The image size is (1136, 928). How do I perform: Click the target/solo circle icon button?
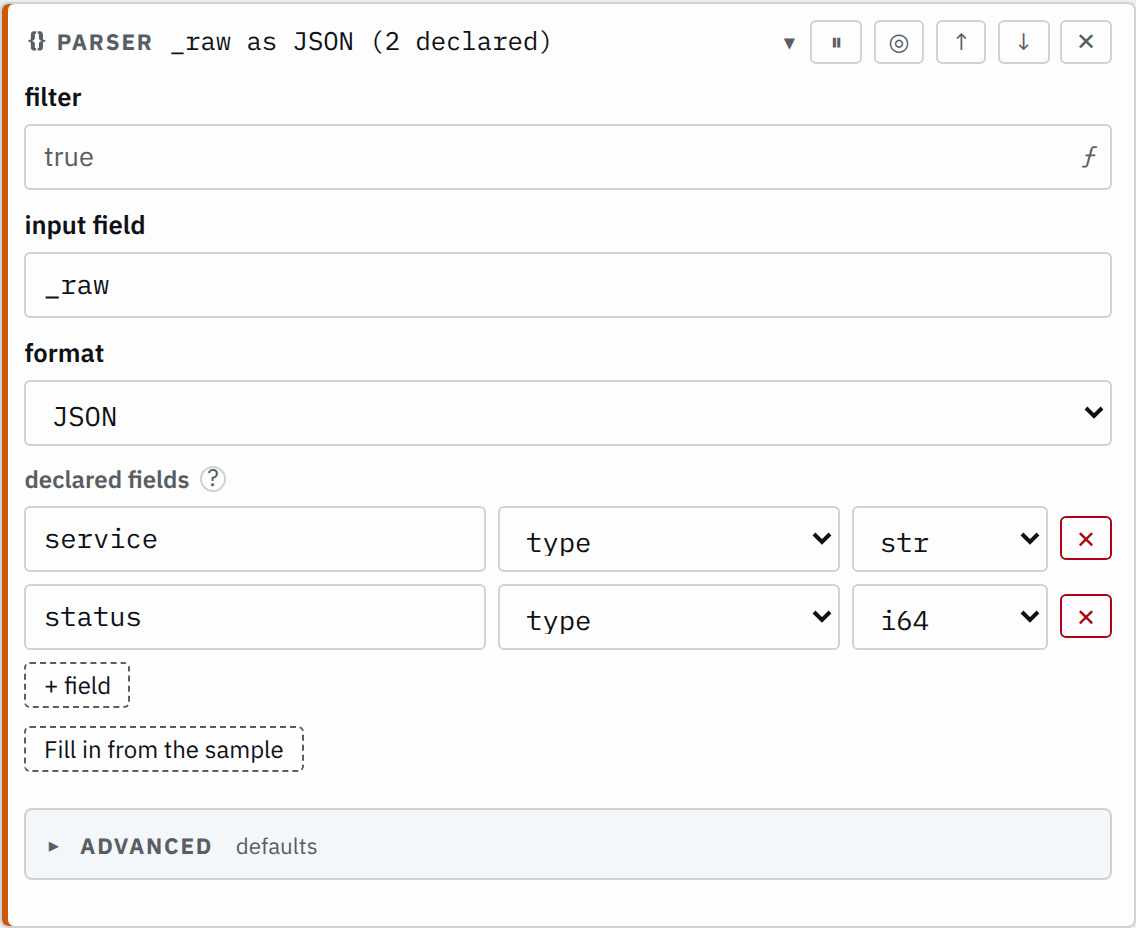click(898, 43)
